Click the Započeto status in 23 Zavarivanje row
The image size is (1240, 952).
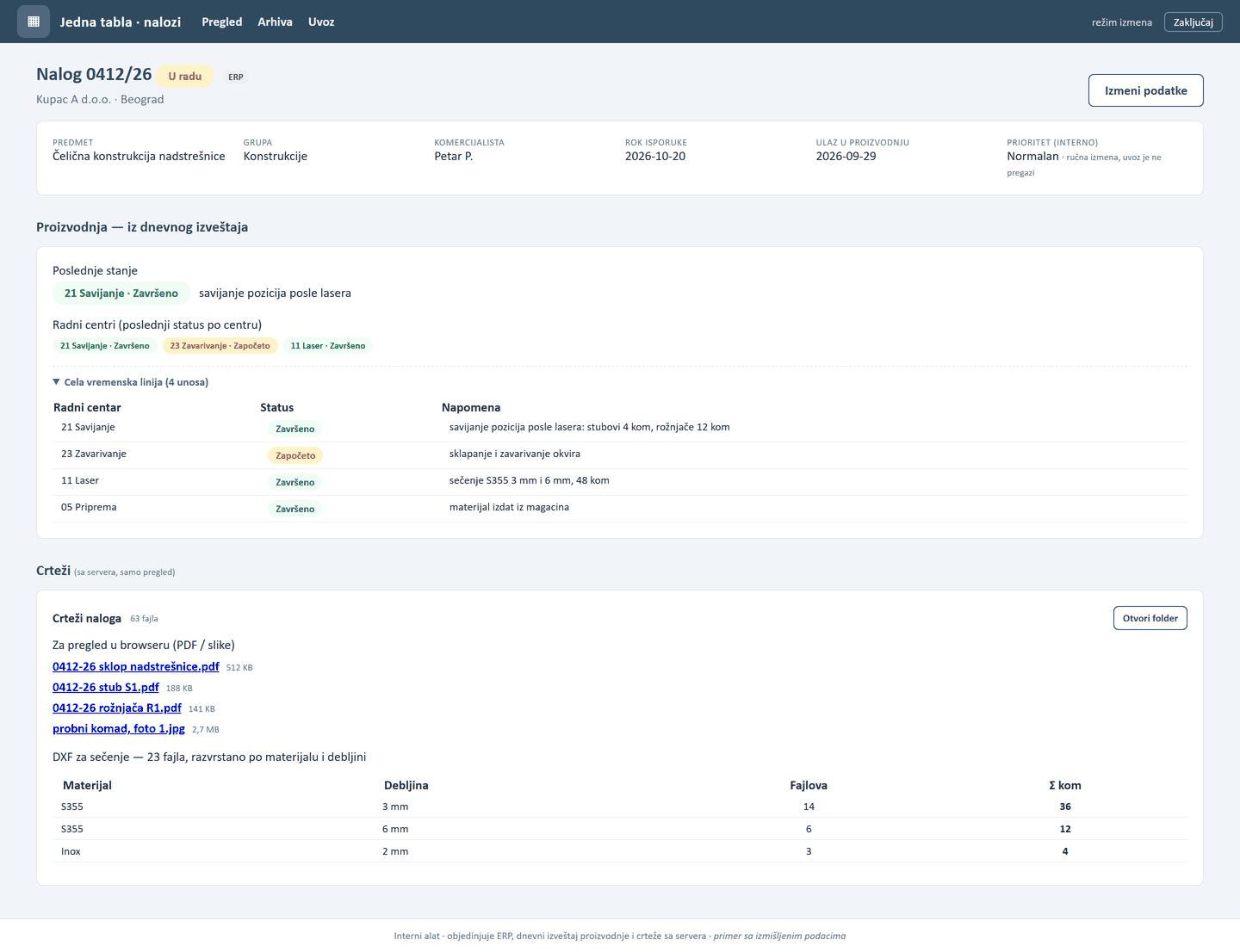[x=295, y=455]
